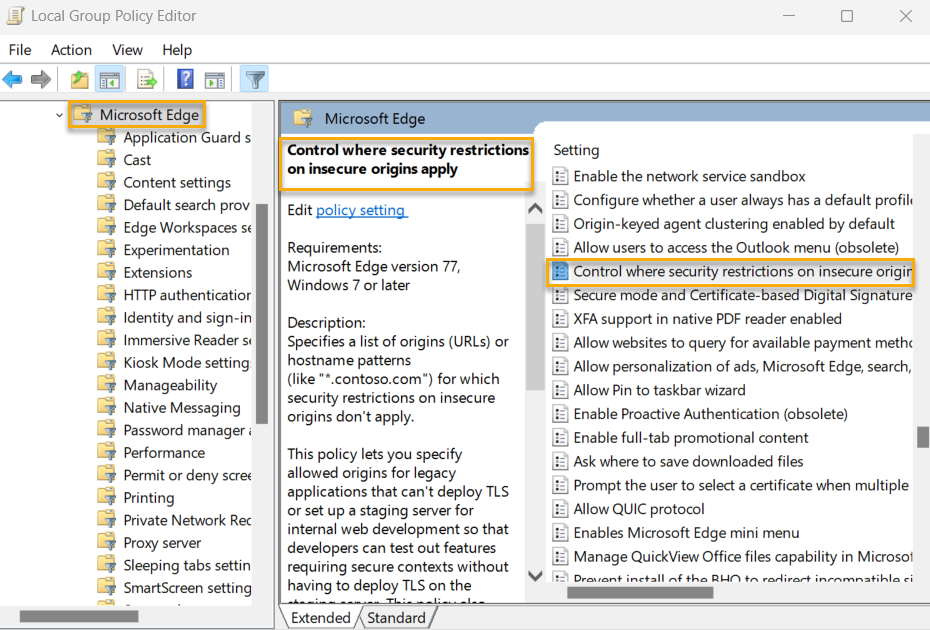Switch to the Extended tab

click(321, 618)
